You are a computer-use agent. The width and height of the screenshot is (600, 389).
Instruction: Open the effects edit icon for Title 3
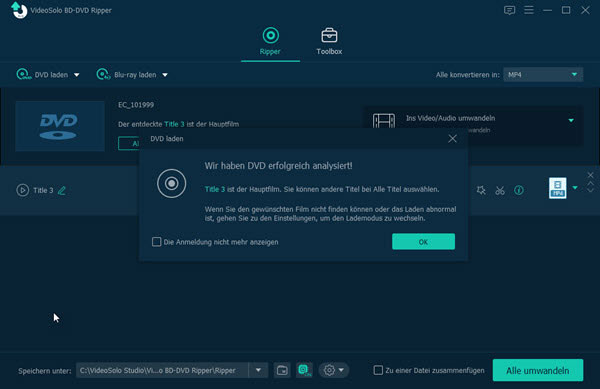click(x=481, y=190)
